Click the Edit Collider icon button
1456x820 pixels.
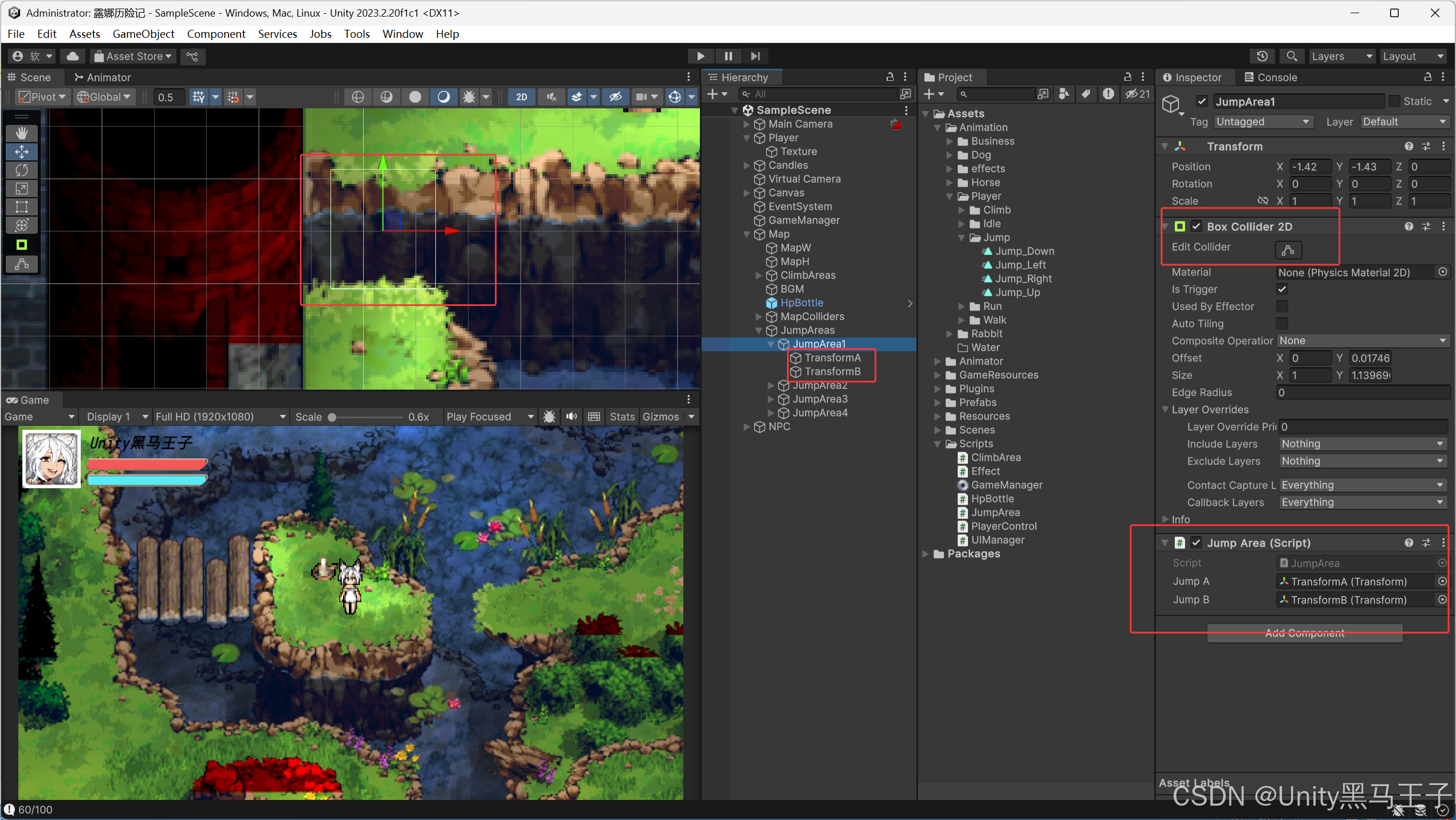[1288, 250]
